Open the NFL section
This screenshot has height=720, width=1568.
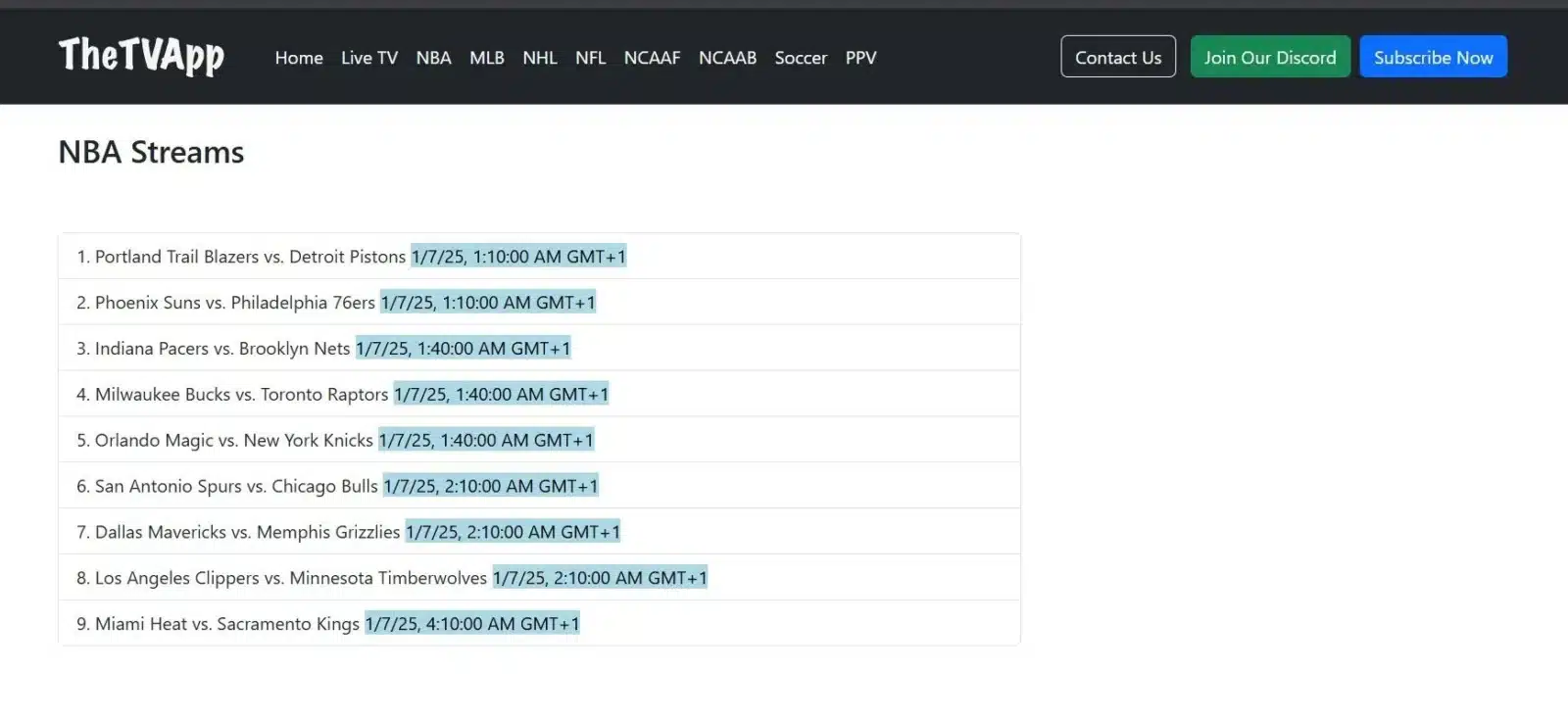point(591,58)
